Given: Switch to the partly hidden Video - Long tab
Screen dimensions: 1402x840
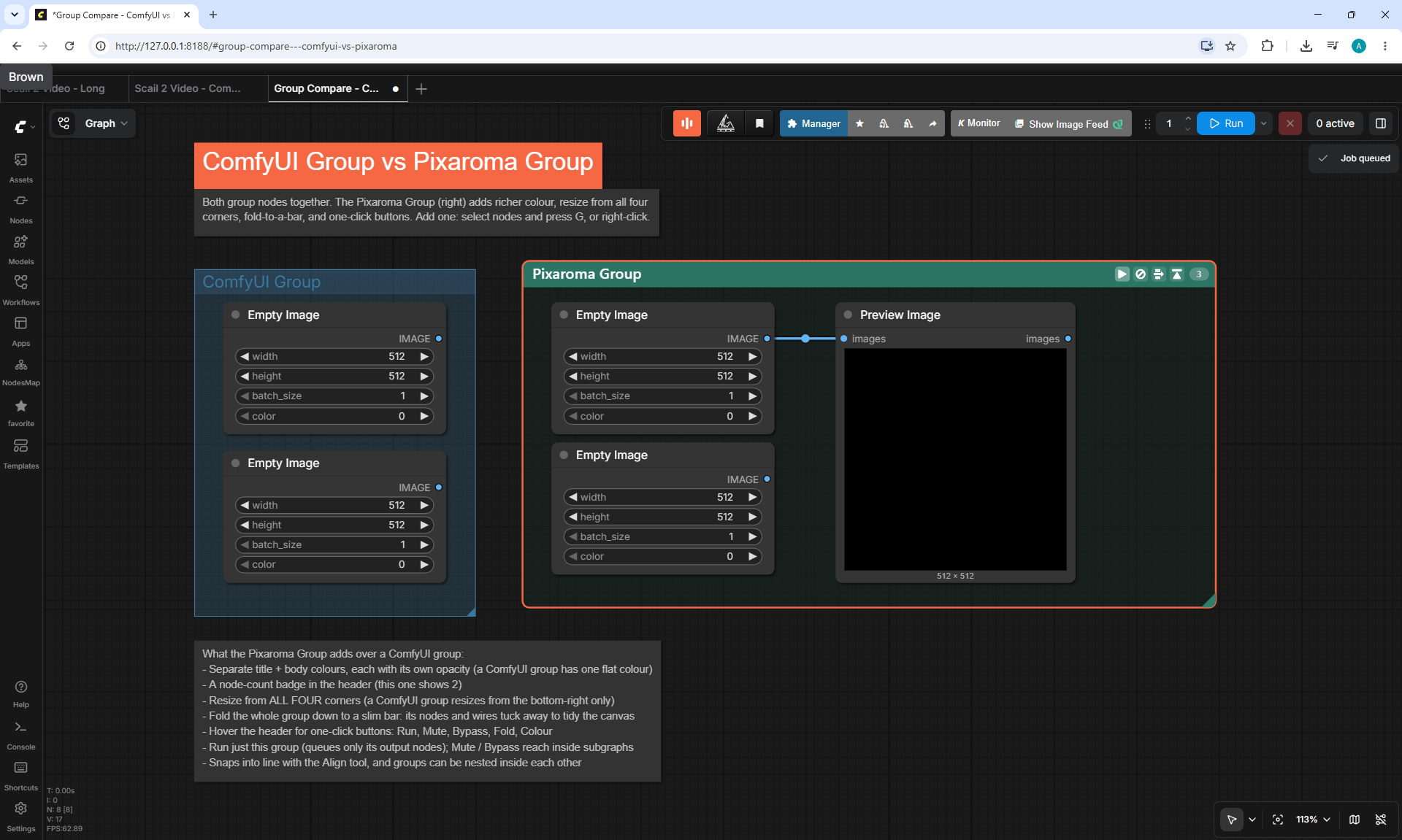Looking at the screenshot, I should click(64, 88).
